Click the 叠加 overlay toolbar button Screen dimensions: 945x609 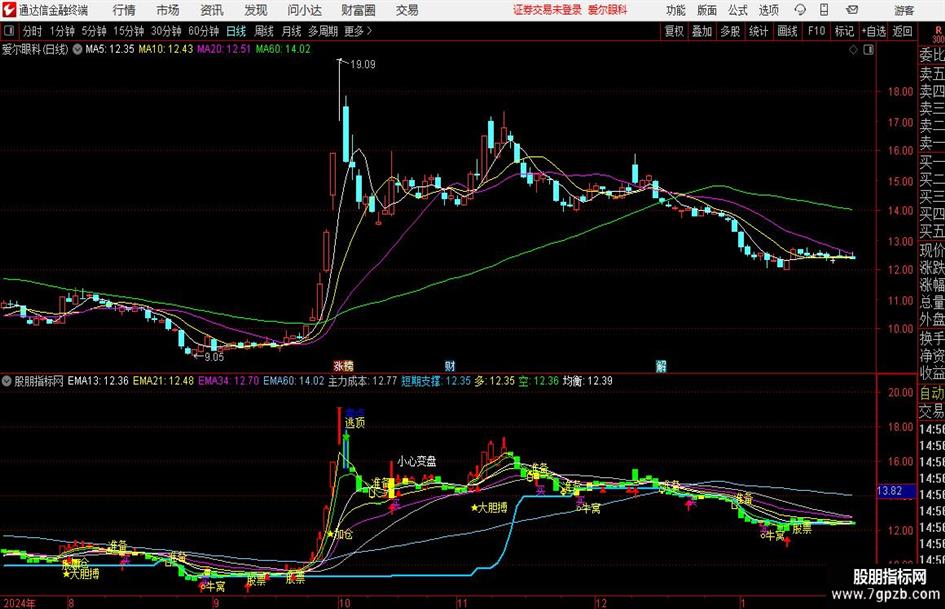tap(702, 31)
